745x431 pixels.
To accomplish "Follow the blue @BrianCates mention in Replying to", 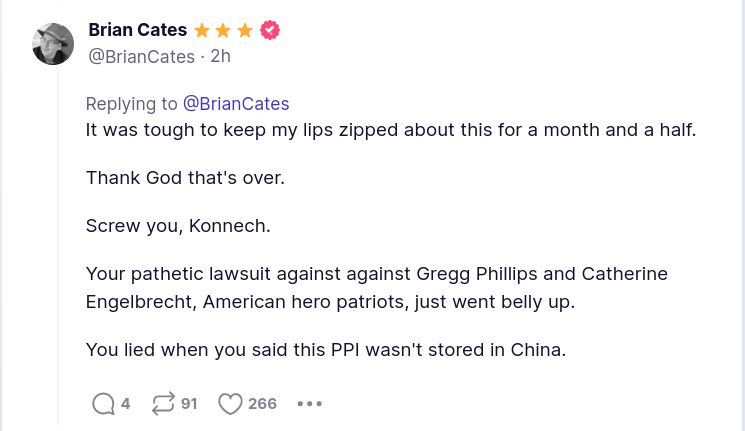I will pyautogui.click(x=235, y=104).
